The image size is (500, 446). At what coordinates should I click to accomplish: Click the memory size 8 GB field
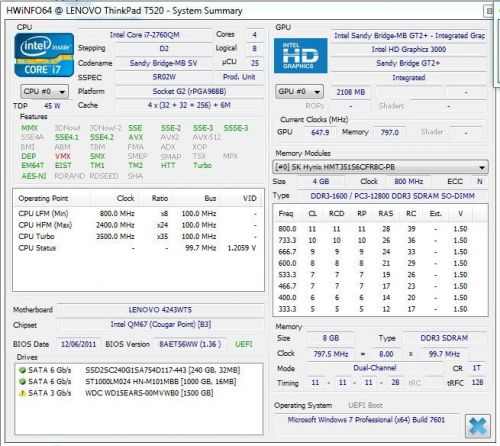click(x=331, y=338)
